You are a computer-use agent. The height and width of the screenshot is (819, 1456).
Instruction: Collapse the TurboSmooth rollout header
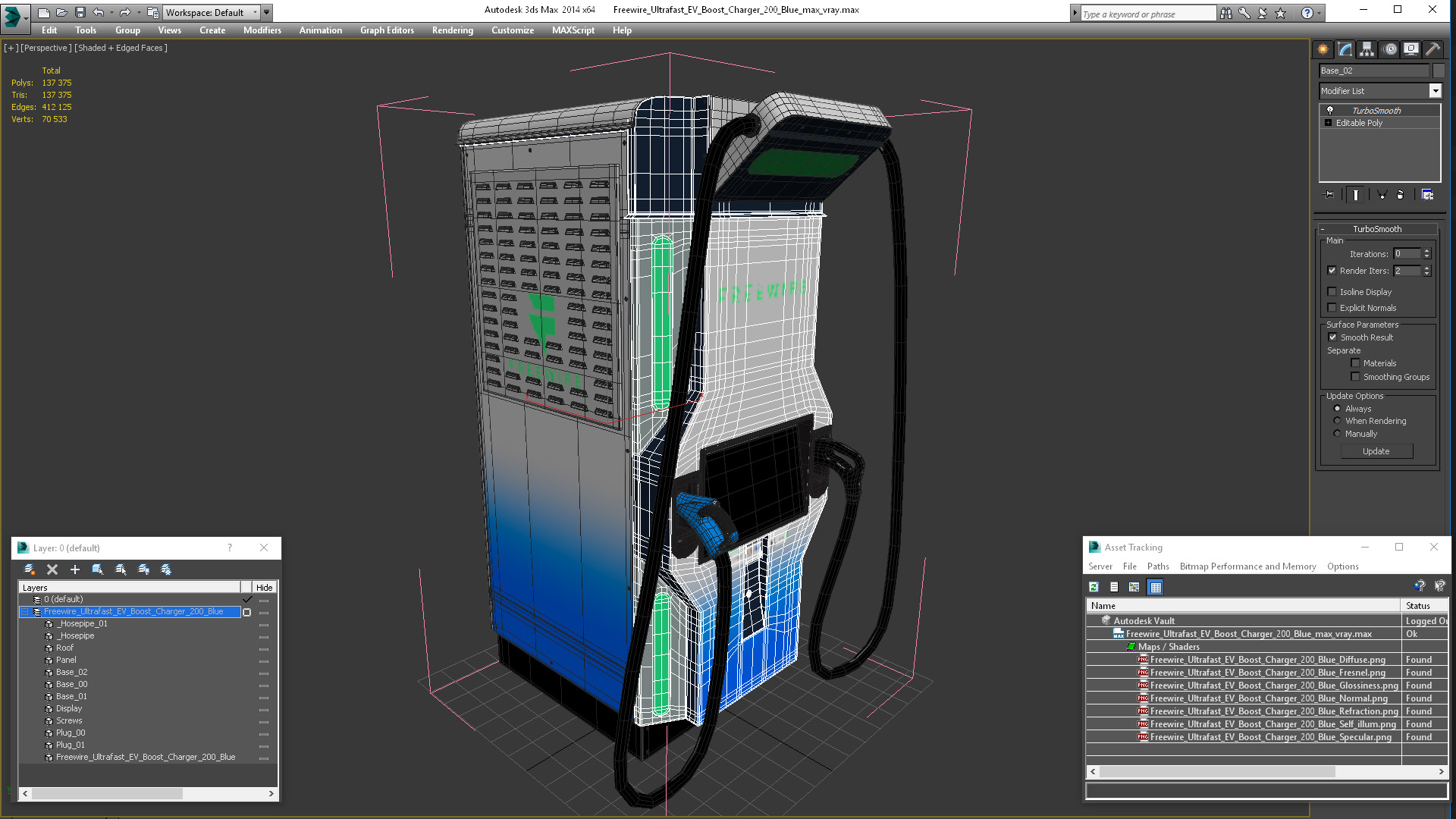(1377, 229)
